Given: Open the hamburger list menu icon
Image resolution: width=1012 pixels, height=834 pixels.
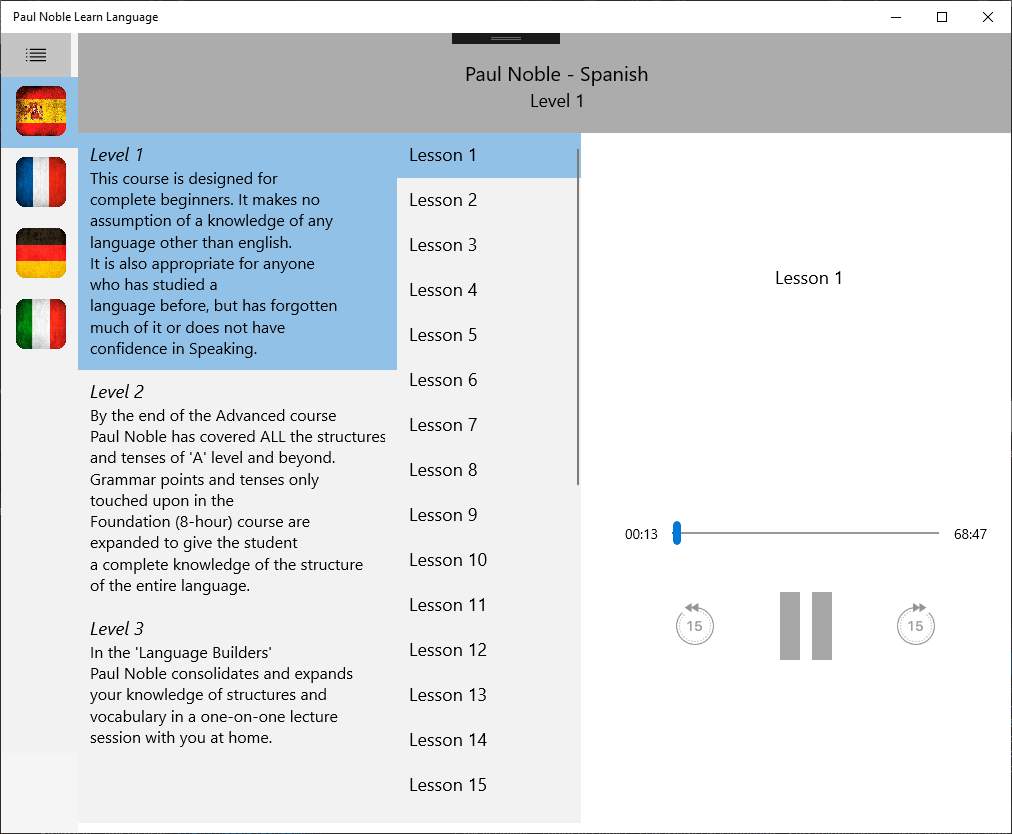Looking at the screenshot, I should coord(36,55).
